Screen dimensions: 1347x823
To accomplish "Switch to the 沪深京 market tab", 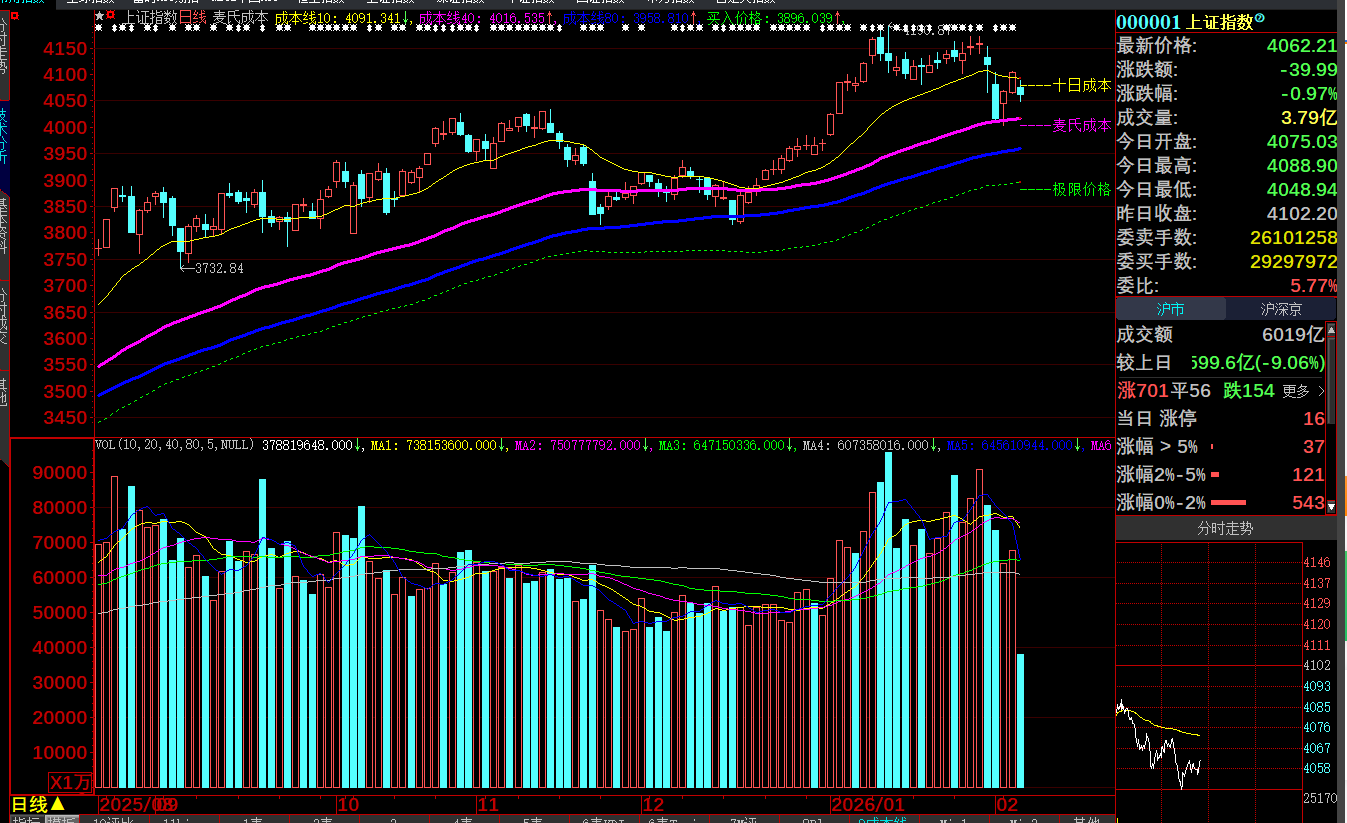I will pyautogui.click(x=1281, y=310).
